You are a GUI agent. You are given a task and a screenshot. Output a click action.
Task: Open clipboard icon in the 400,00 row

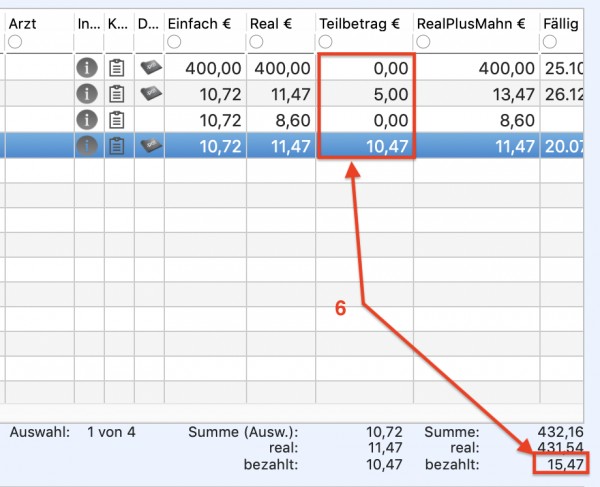[117, 68]
